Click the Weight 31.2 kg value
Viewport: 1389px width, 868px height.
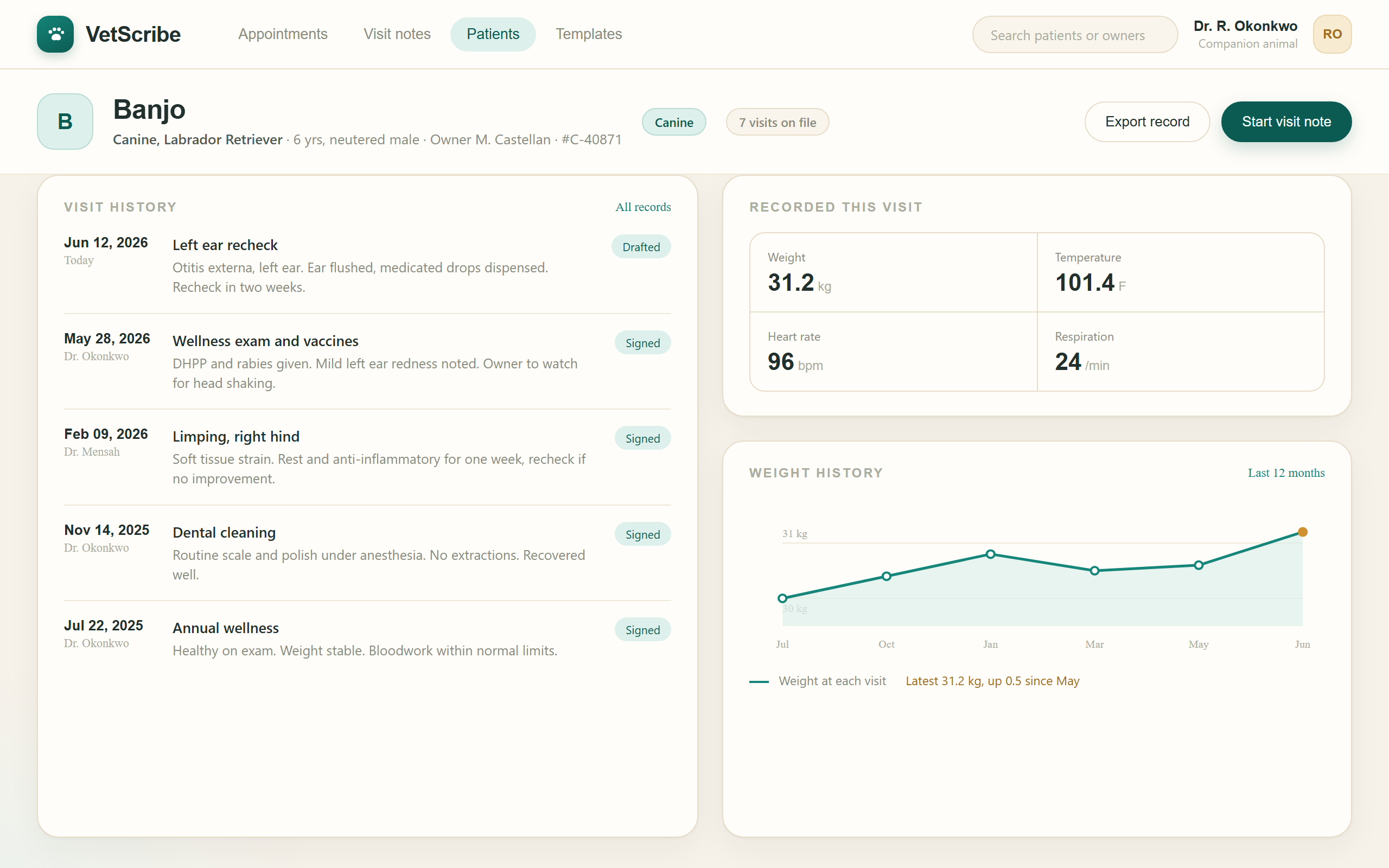coord(800,283)
